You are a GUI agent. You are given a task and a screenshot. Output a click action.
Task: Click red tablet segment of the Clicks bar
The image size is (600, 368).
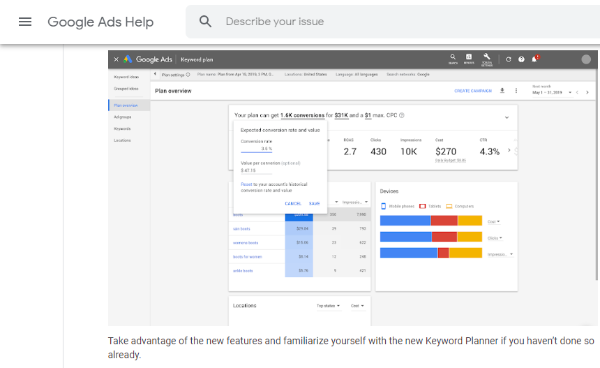[x=444, y=237]
